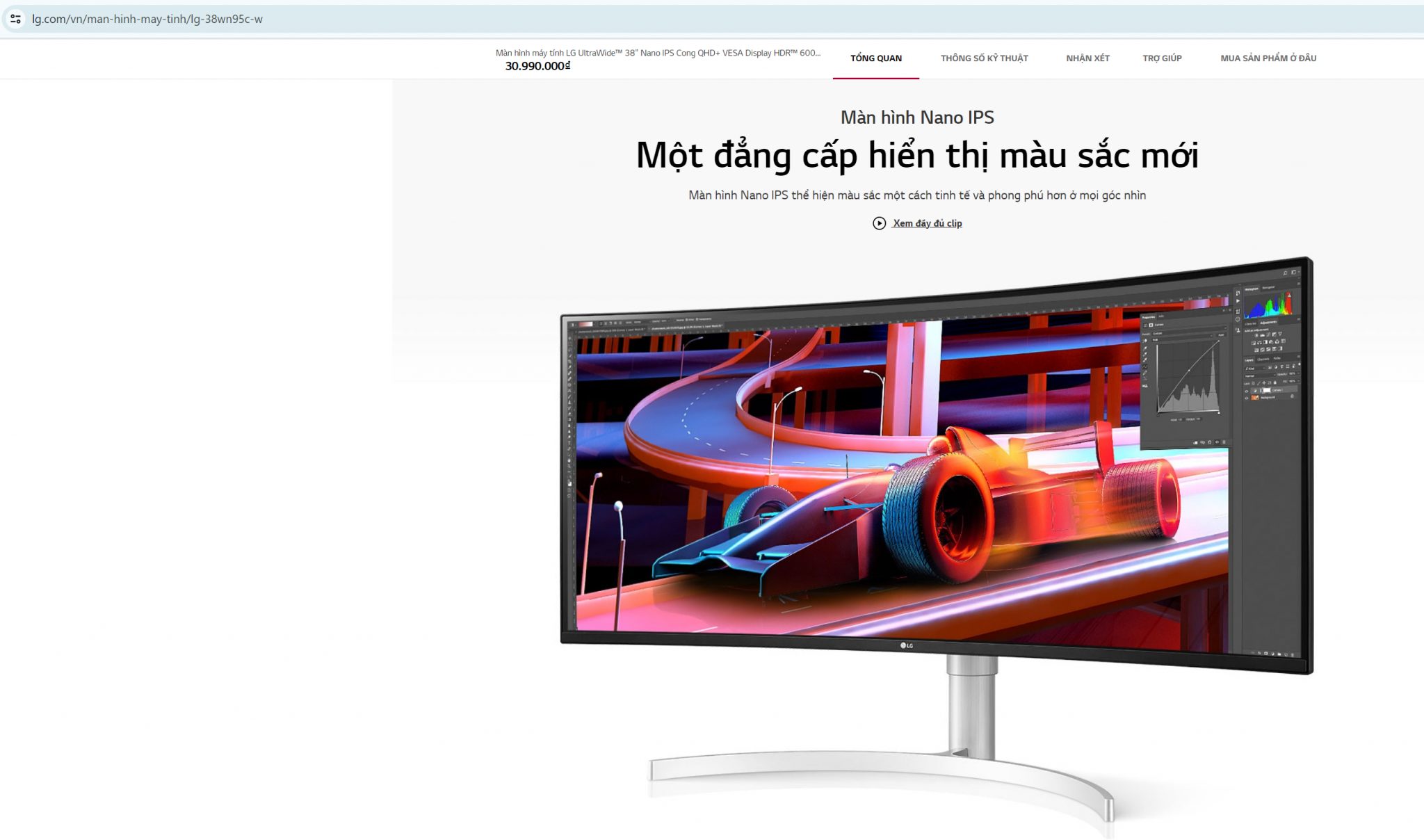
Task: Go to the Nhận xét tab
Action: tap(1087, 58)
